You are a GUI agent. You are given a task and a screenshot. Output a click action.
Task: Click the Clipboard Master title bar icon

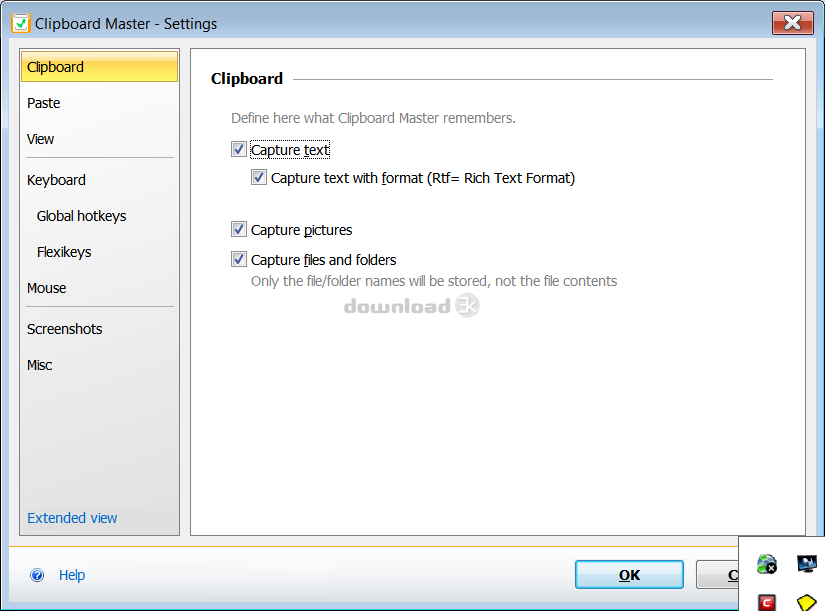tap(21, 24)
